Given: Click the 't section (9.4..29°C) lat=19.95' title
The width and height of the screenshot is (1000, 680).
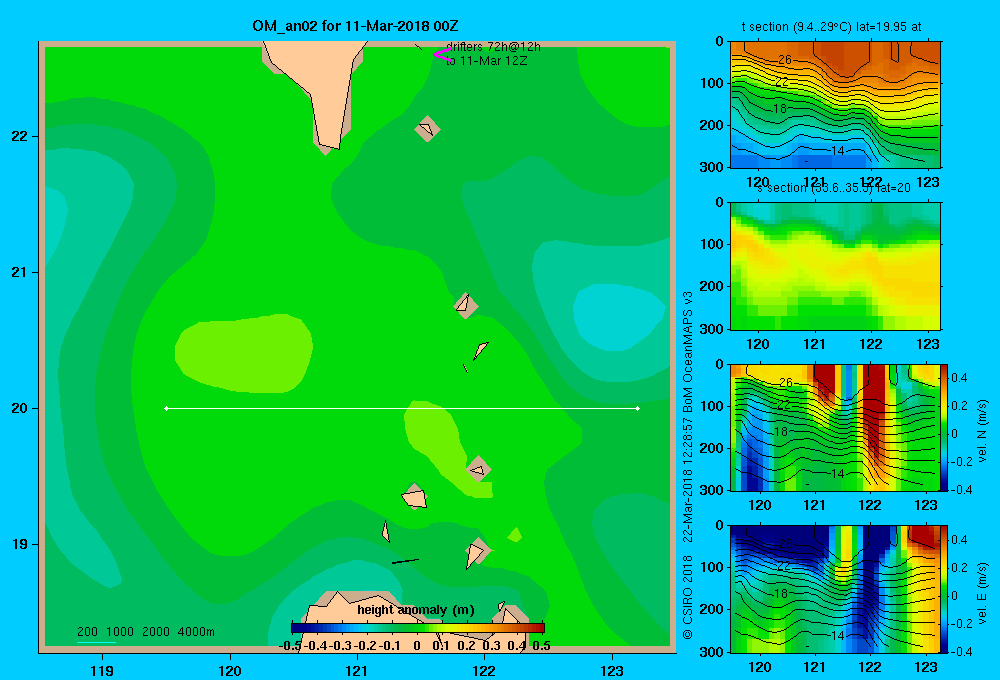Looking at the screenshot, I should click(x=831, y=27).
